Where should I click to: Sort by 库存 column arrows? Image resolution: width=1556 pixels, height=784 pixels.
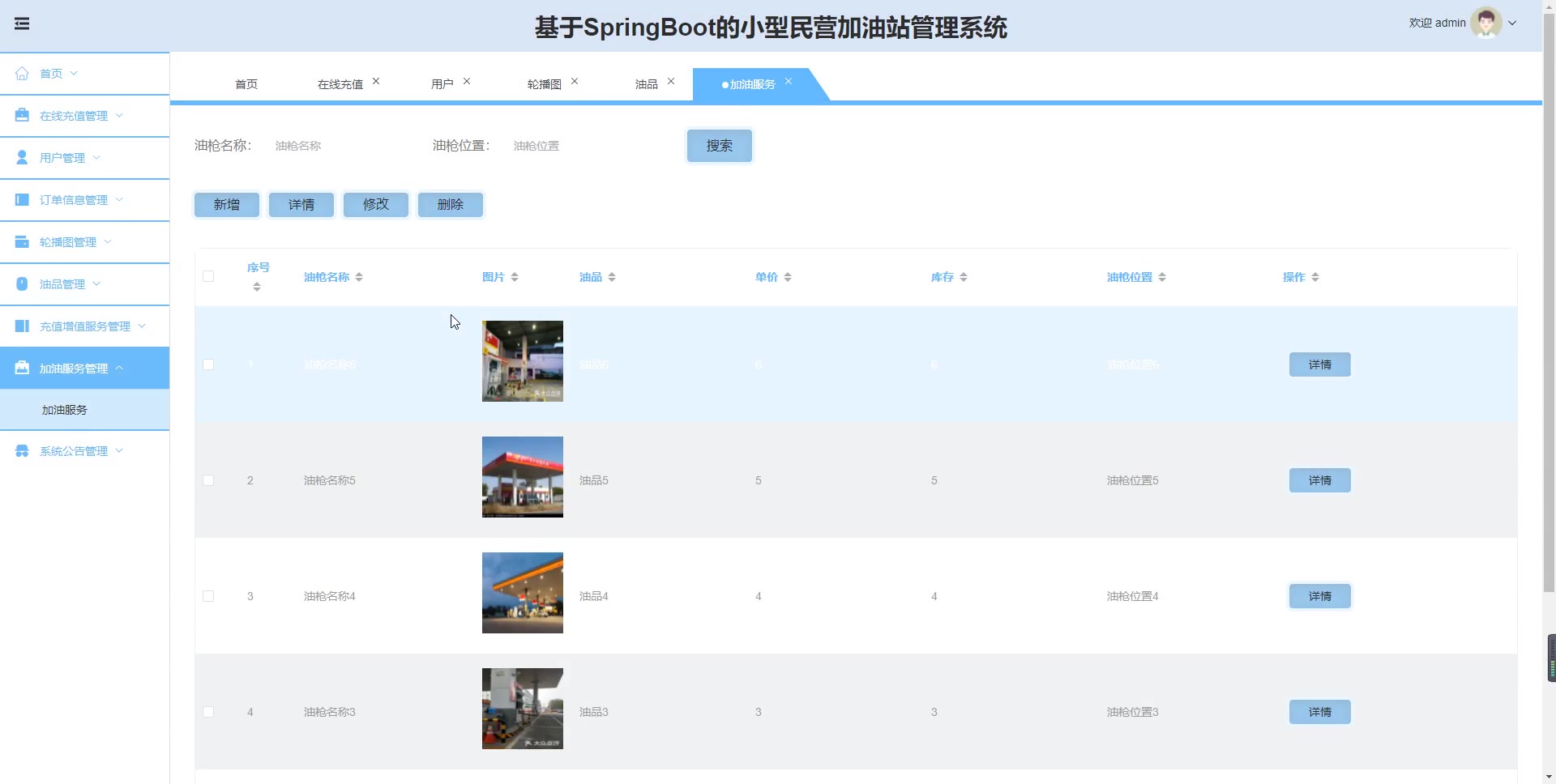pyautogui.click(x=964, y=277)
